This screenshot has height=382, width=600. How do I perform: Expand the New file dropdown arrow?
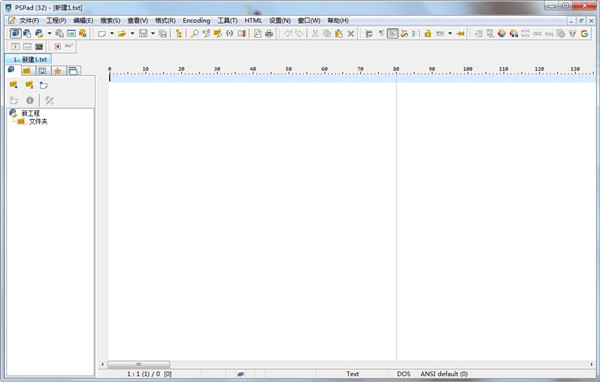(x=112, y=34)
